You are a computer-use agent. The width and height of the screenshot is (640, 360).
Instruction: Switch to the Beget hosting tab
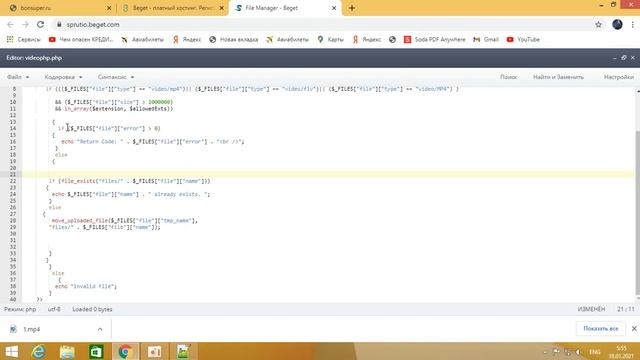[x=172, y=8]
